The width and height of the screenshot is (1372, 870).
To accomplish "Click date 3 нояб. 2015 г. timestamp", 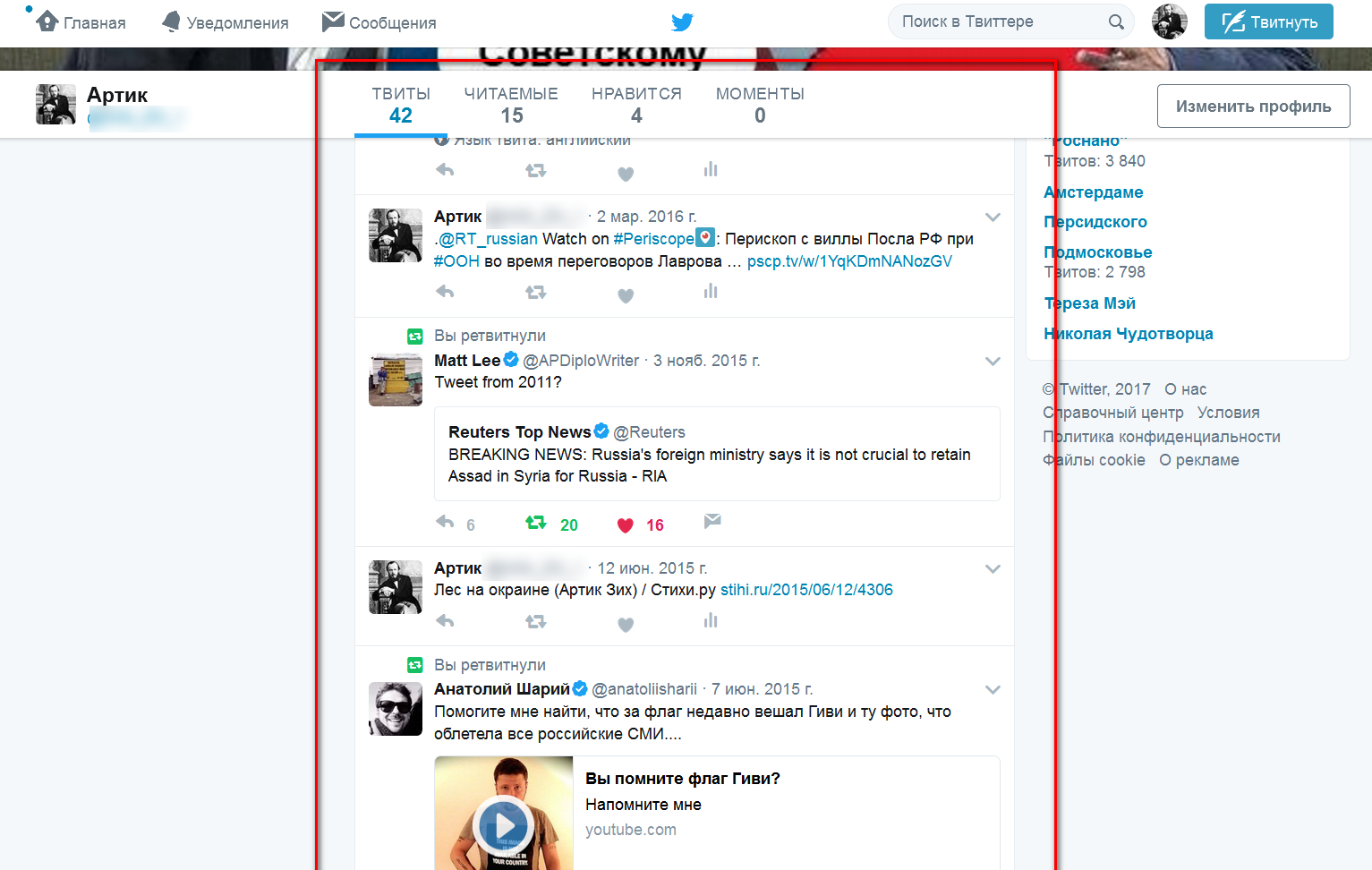I will 707,361.
